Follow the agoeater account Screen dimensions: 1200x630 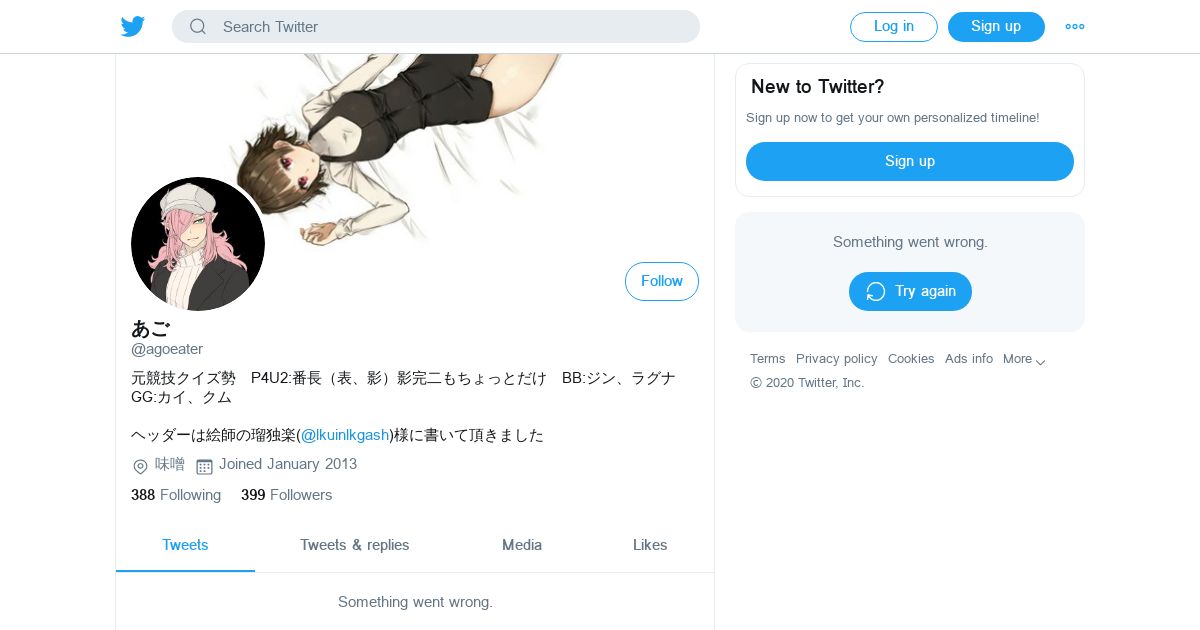tap(662, 281)
